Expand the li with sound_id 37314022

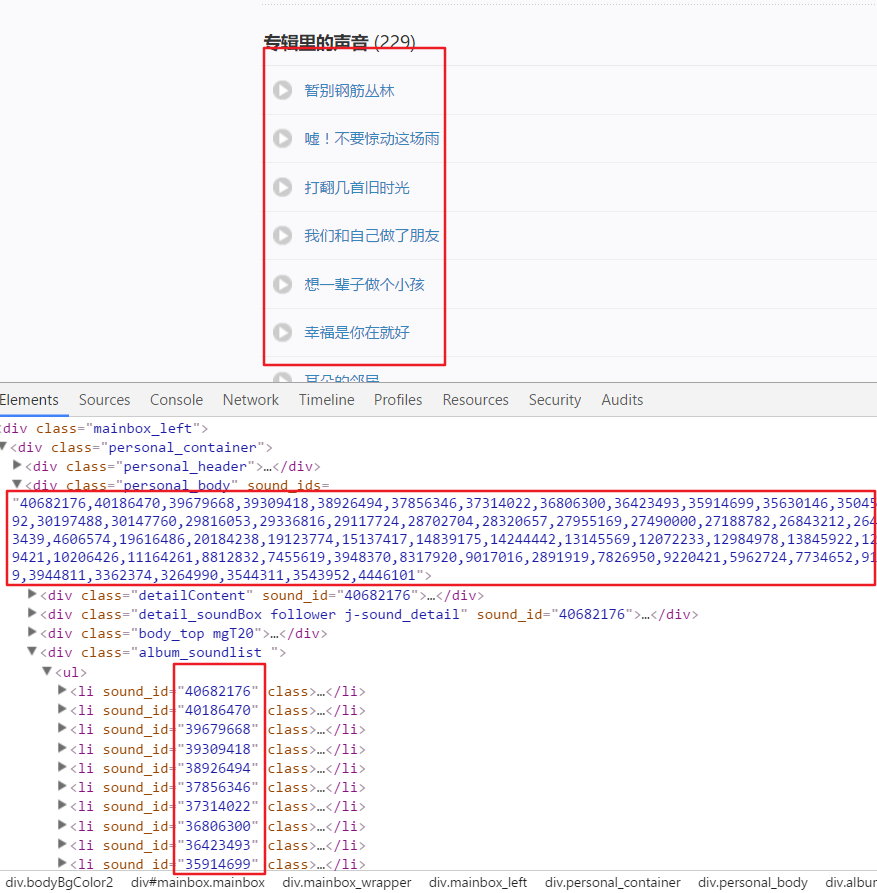coord(62,805)
